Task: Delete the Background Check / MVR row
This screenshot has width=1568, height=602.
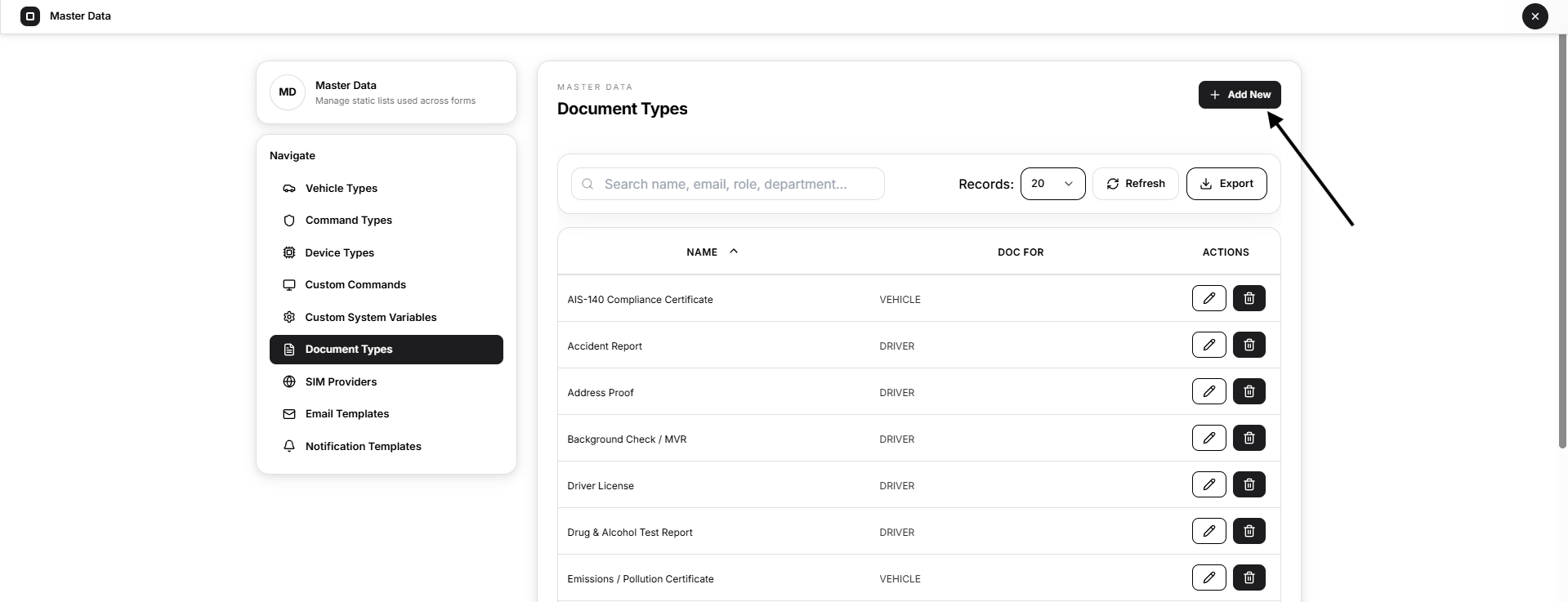Action: coord(1249,438)
